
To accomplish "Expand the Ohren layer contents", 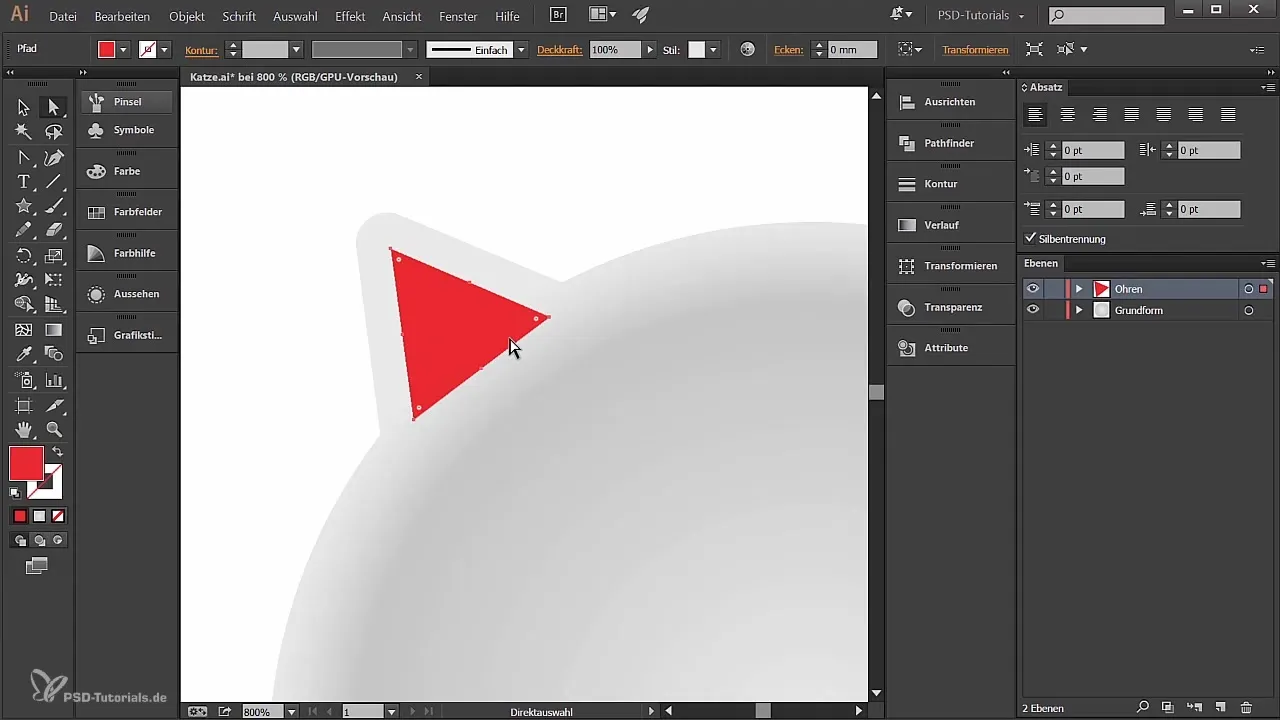I will coord(1078,289).
